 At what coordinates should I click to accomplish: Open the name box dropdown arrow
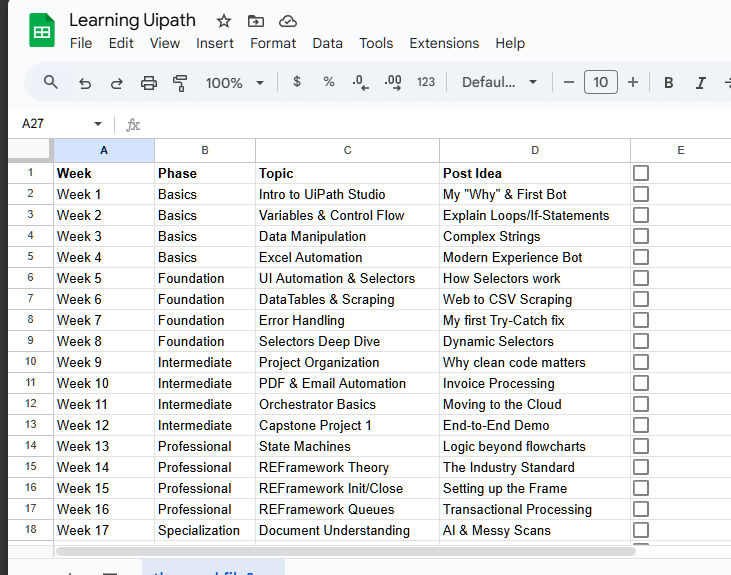pos(97,124)
